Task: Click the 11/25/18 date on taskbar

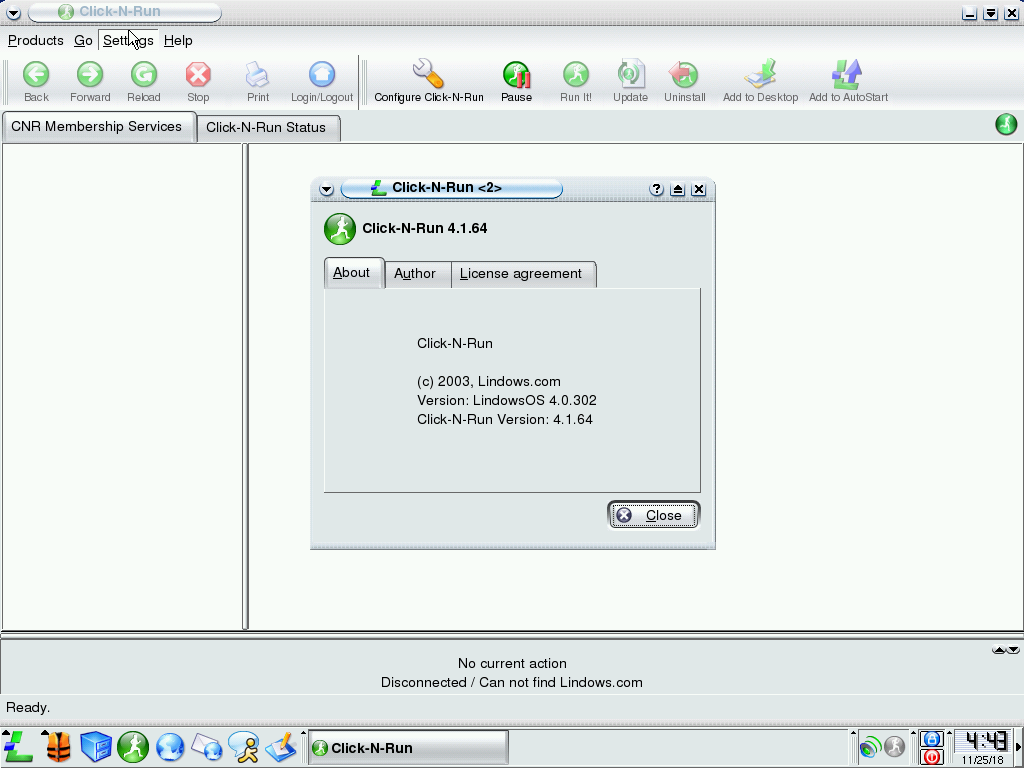Action: point(982,760)
